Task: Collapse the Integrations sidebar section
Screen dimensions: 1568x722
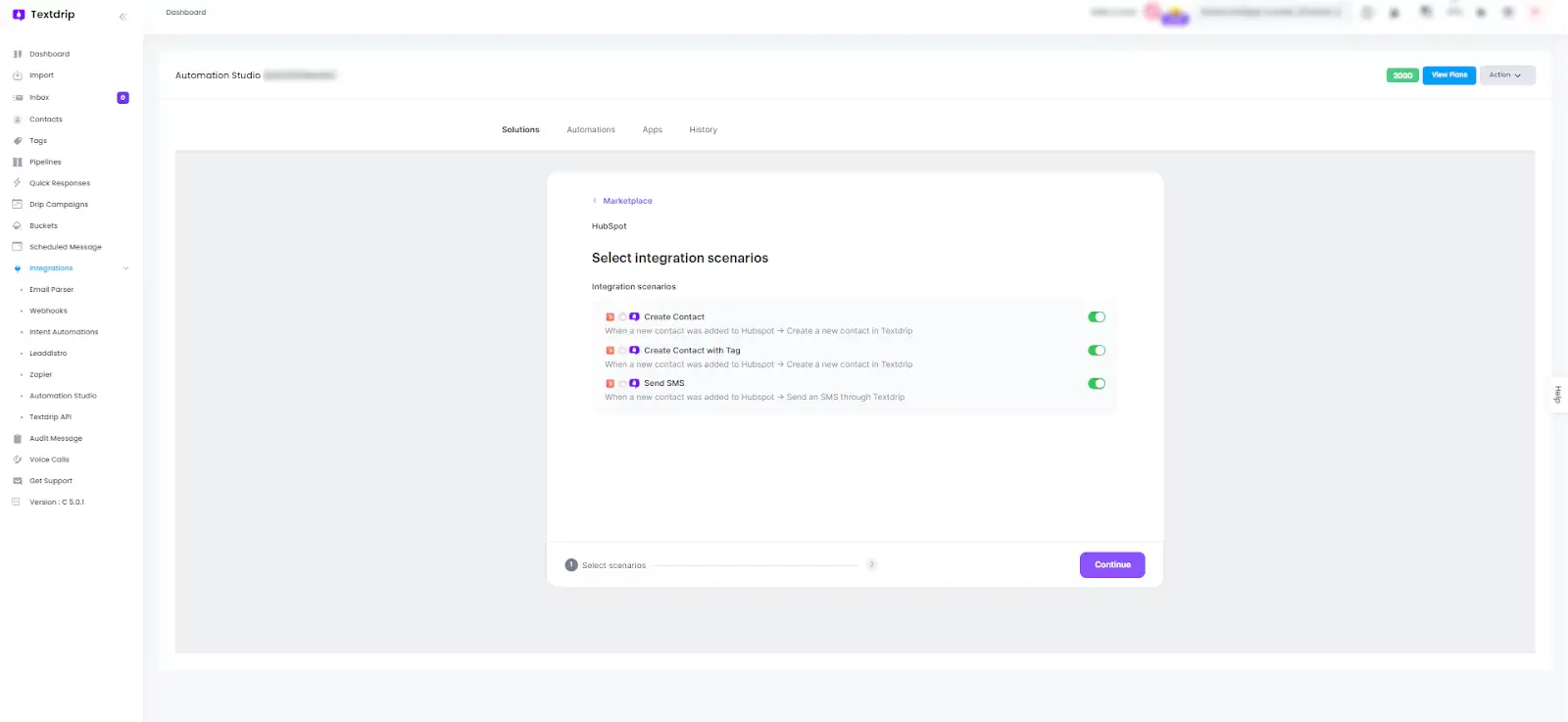Action: point(125,268)
